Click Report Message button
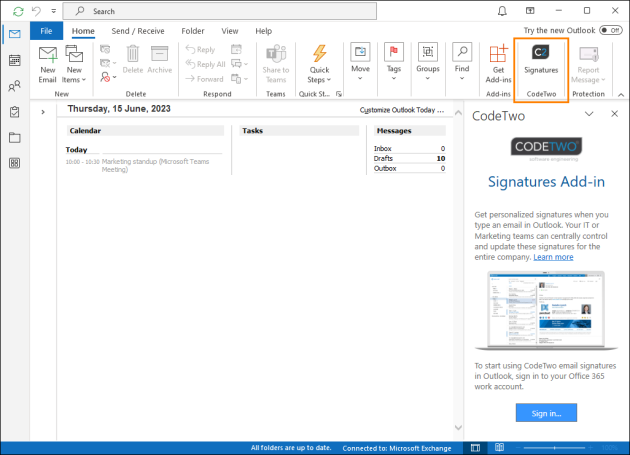Image resolution: width=630 pixels, height=455 pixels. point(588,64)
